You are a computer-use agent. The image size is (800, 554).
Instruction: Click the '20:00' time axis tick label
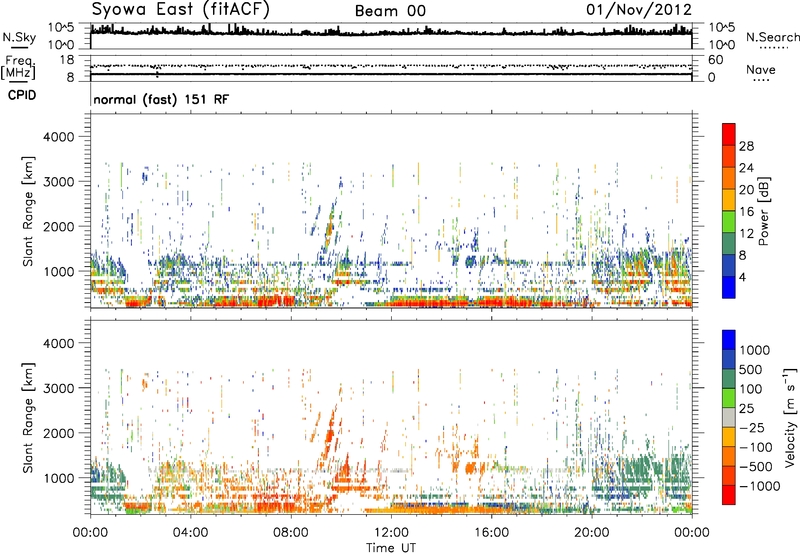[x=592, y=533]
